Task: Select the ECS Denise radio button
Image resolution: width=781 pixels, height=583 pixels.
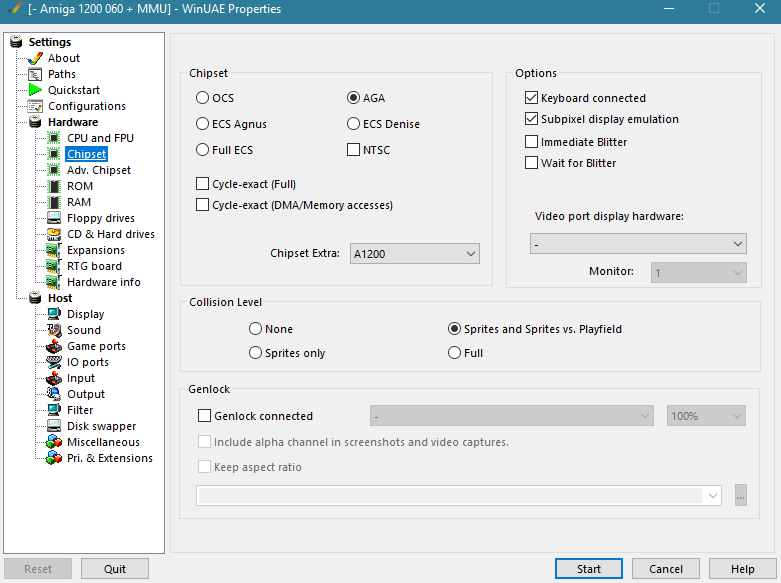Action: point(353,124)
